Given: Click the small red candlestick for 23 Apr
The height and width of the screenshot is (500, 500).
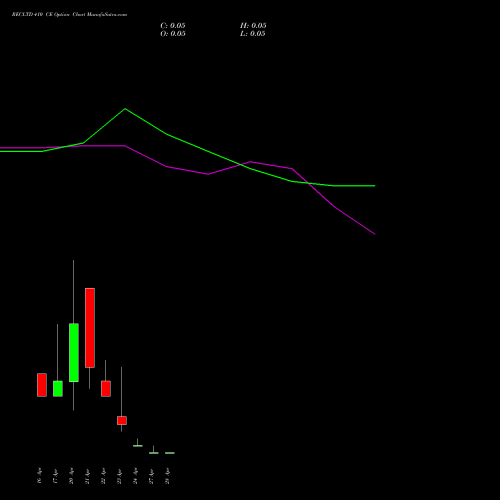Looking at the screenshot, I should click(122, 420).
